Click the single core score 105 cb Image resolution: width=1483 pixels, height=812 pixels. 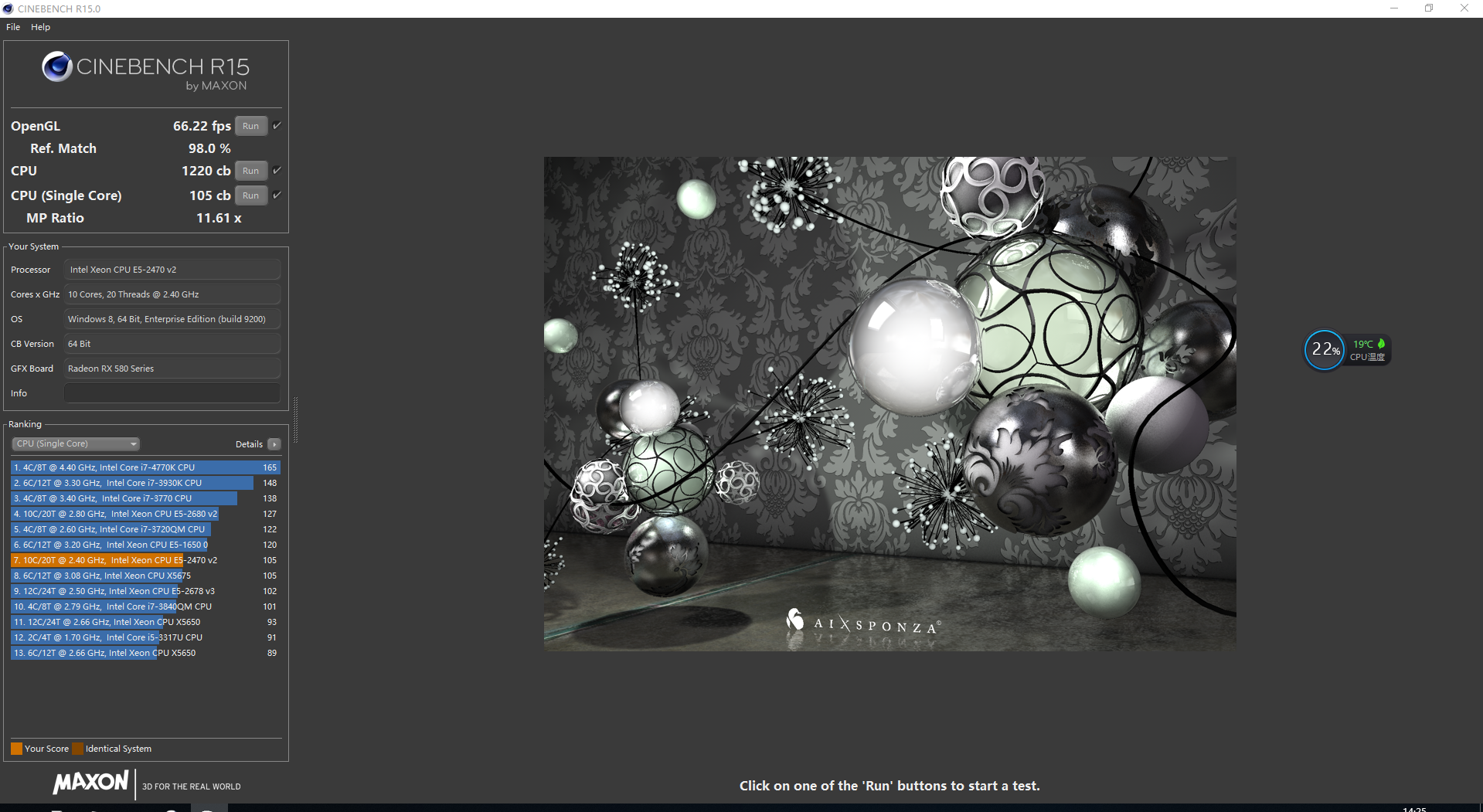(x=210, y=195)
